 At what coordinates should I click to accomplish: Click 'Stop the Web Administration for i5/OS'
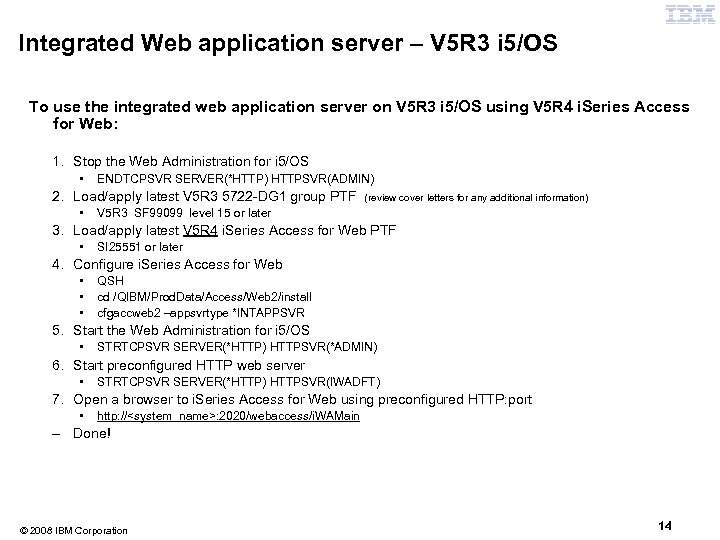tap(191, 161)
